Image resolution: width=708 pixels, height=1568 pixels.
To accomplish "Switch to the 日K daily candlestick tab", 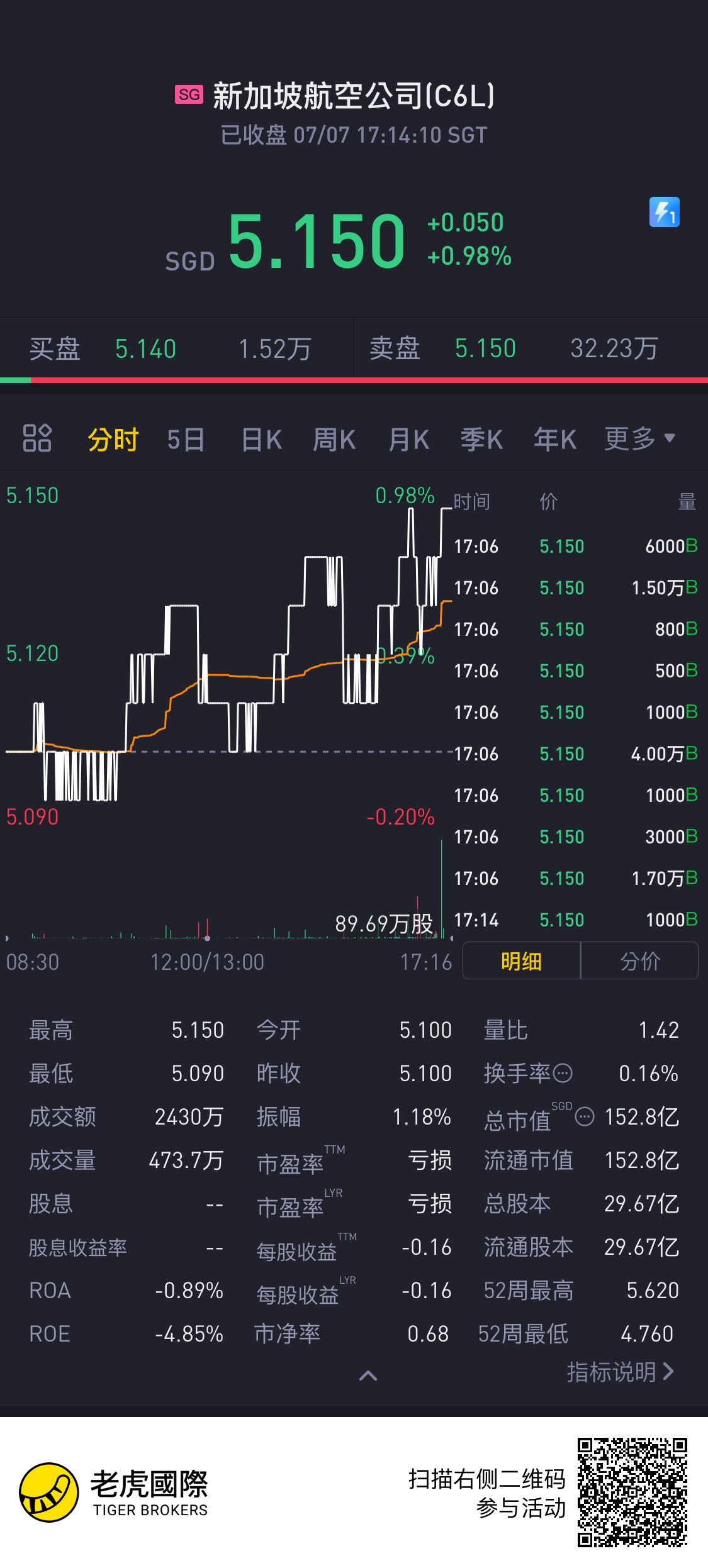I will 262,439.
